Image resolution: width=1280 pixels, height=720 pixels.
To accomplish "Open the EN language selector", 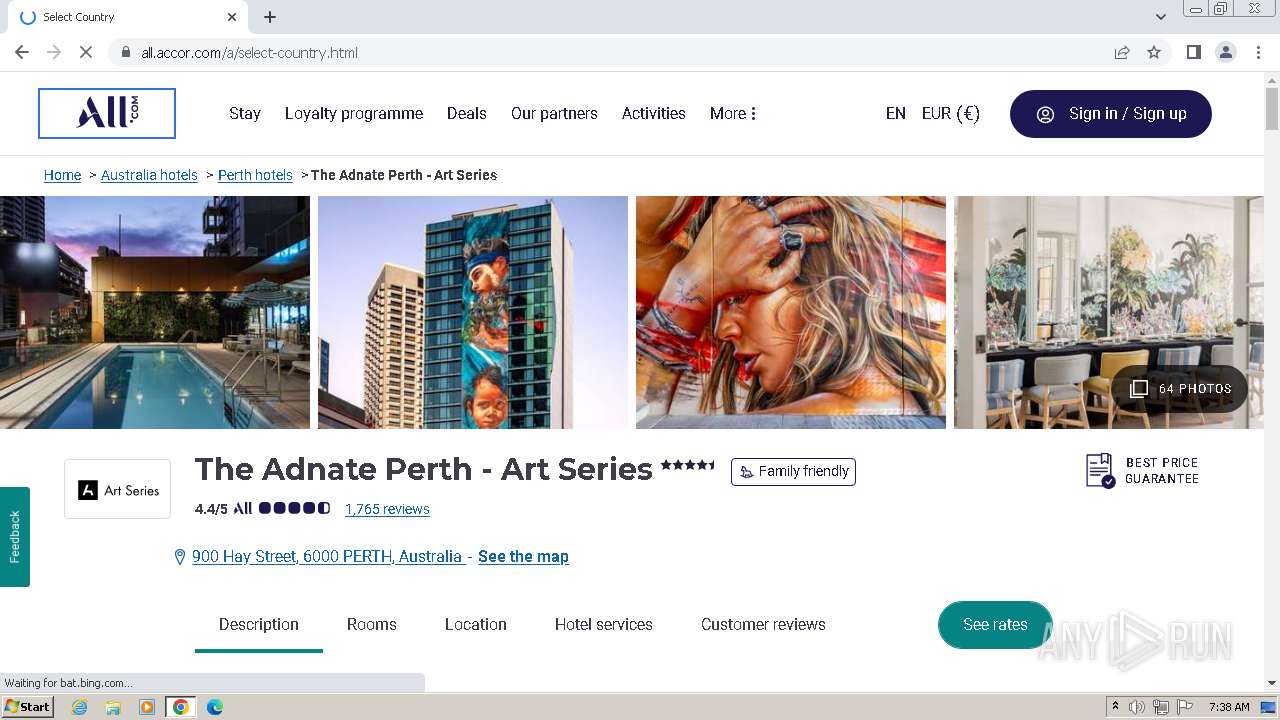I will (895, 113).
